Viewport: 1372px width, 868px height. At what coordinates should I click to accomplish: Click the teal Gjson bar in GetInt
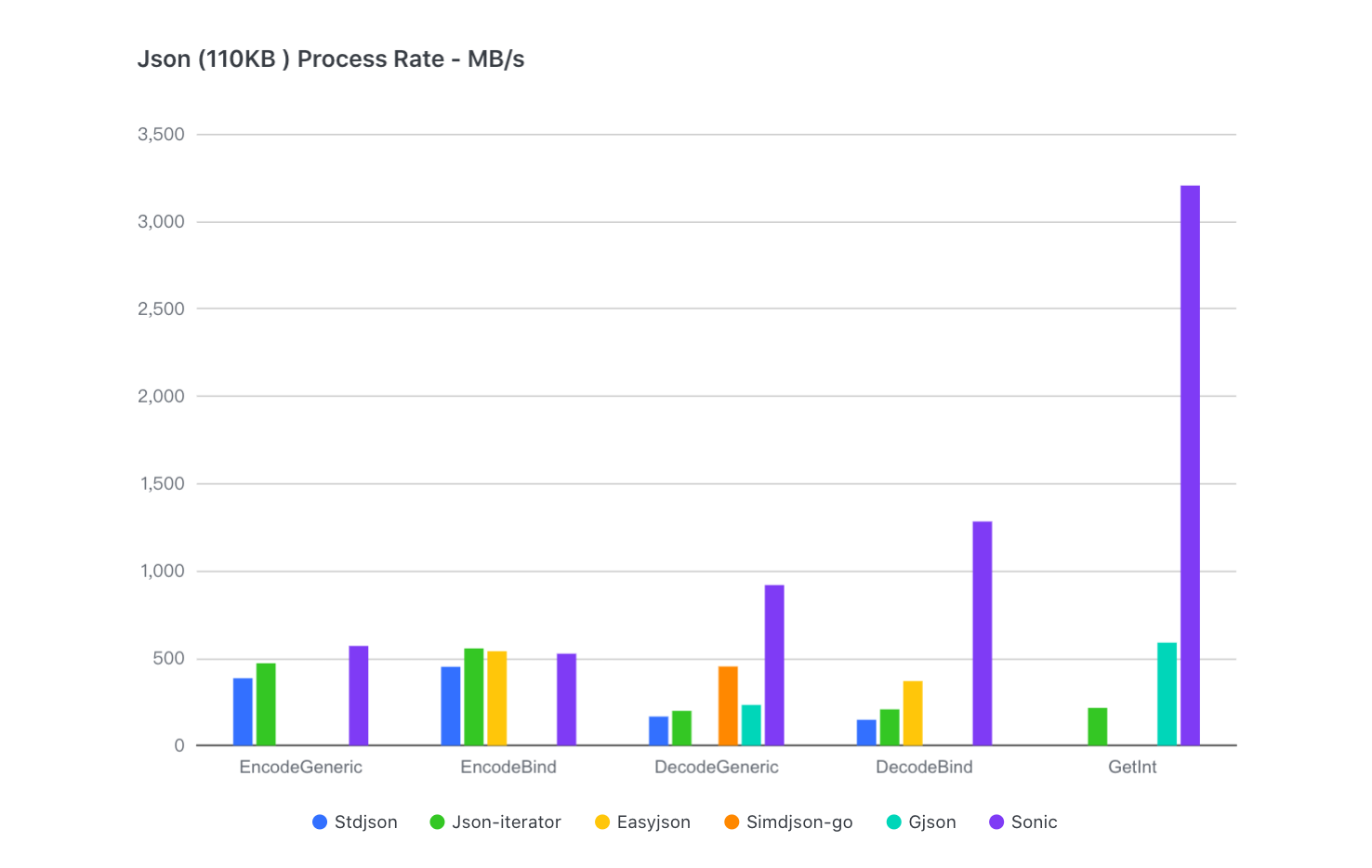[1167, 694]
